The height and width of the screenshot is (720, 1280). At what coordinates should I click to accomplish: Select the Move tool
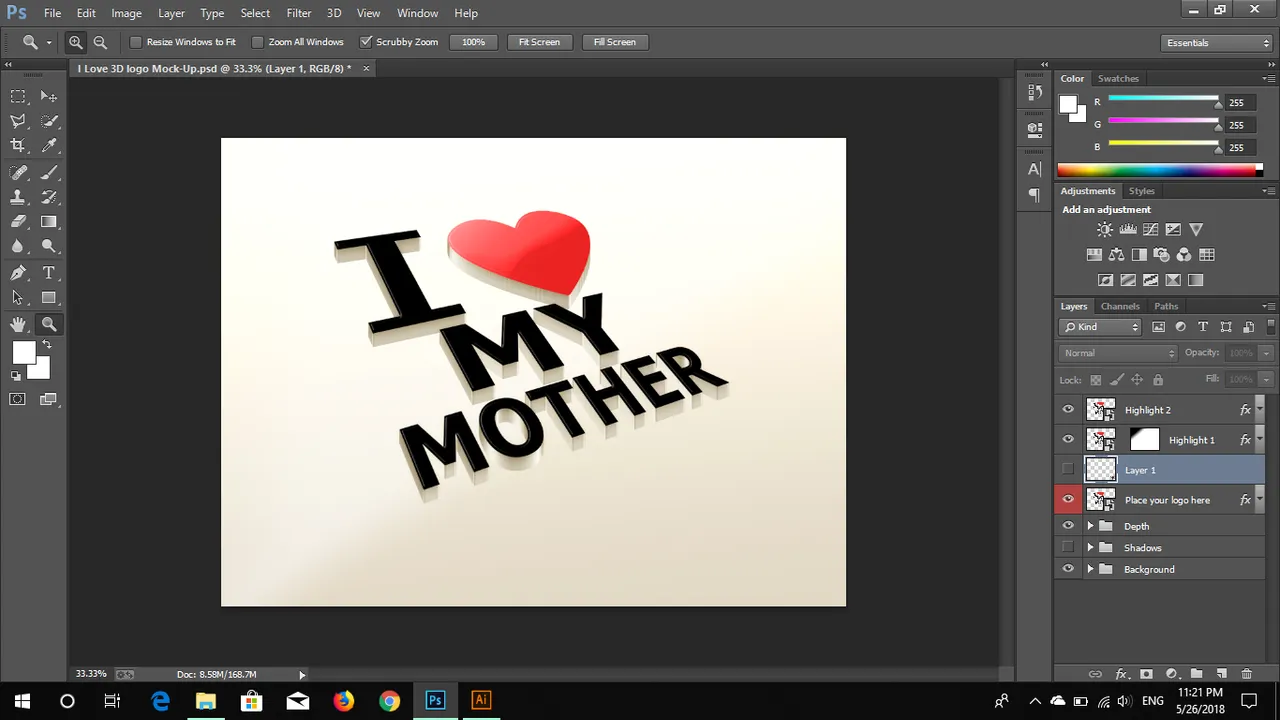[x=48, y=97]
